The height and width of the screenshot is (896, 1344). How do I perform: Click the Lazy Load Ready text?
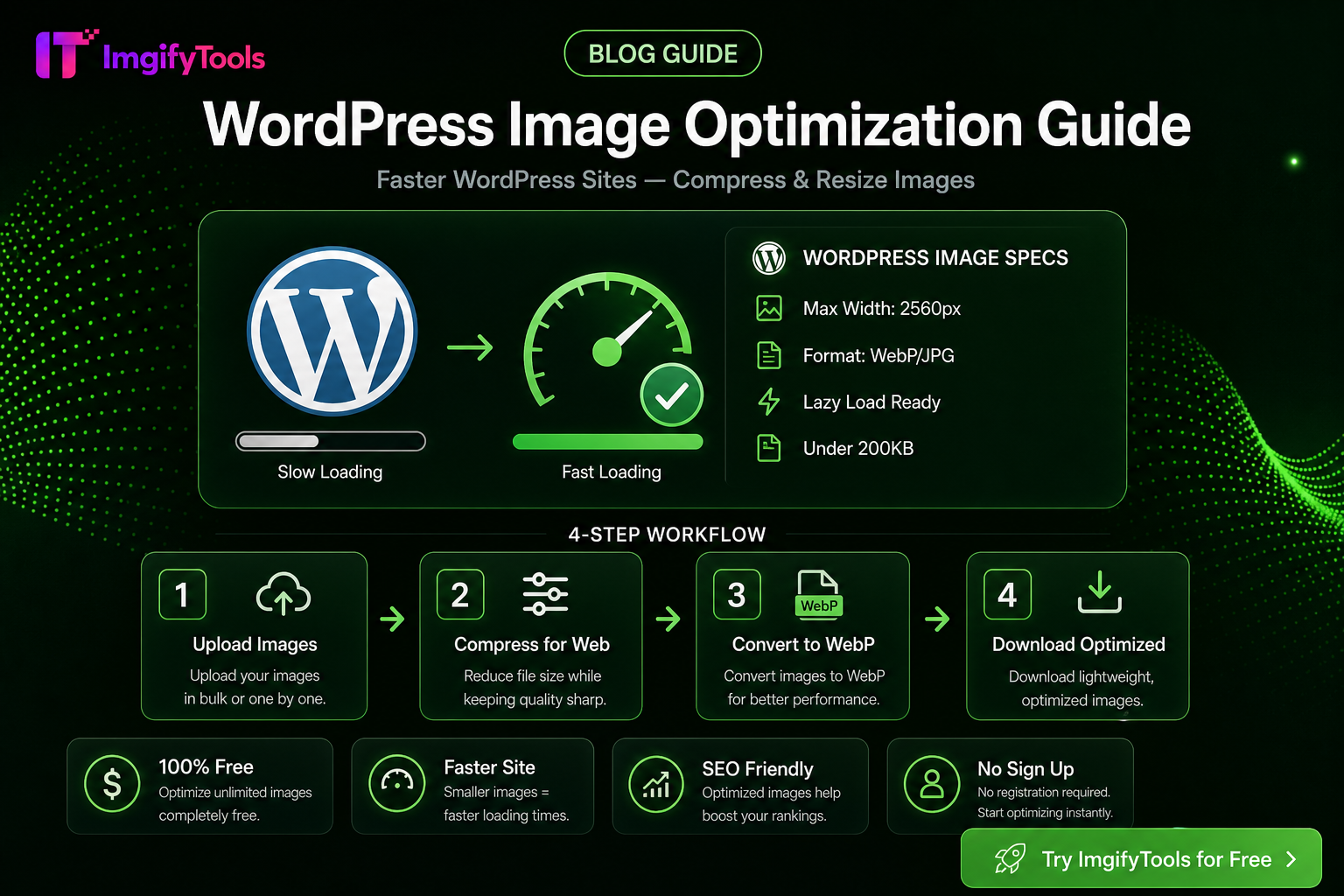[x=871, y=402]
